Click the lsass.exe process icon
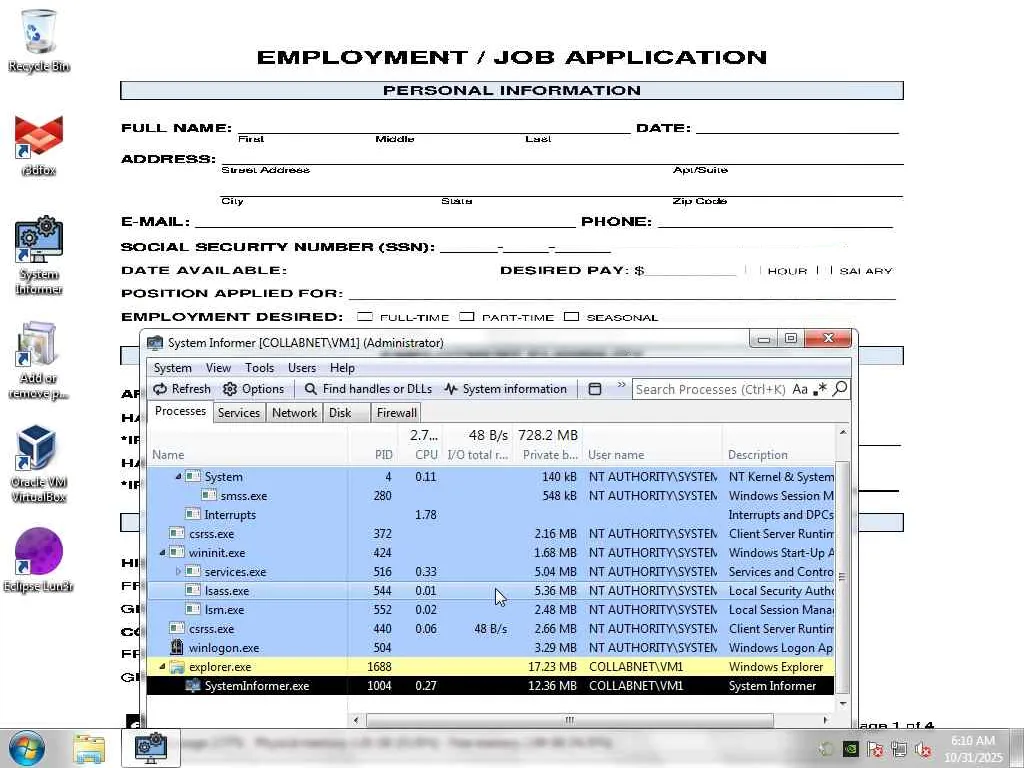 (x=193, y=590)
